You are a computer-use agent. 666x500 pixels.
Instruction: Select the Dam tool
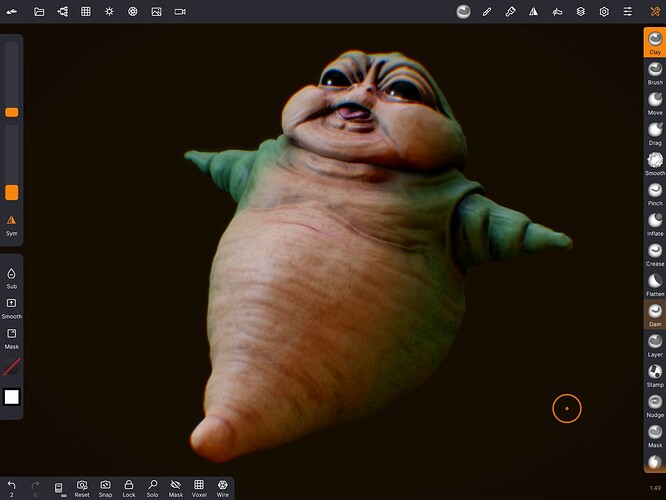(x=655, y=314)
